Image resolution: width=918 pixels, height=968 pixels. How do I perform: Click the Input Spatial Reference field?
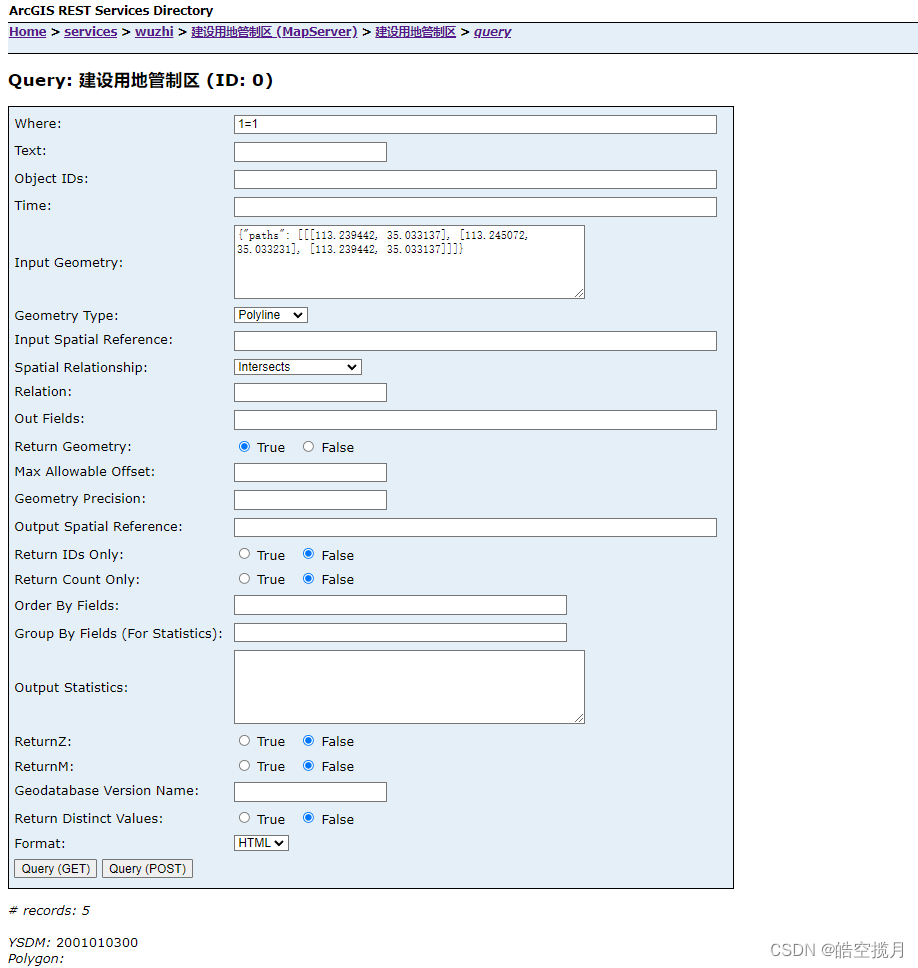tap(475, 341)
